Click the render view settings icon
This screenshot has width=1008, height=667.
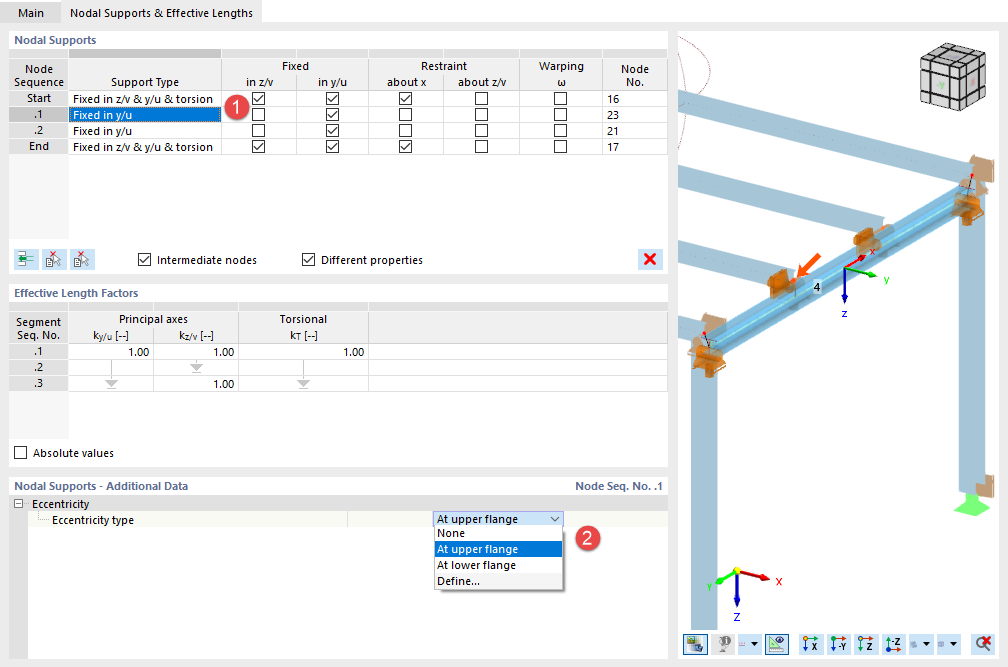click(695, 644)
